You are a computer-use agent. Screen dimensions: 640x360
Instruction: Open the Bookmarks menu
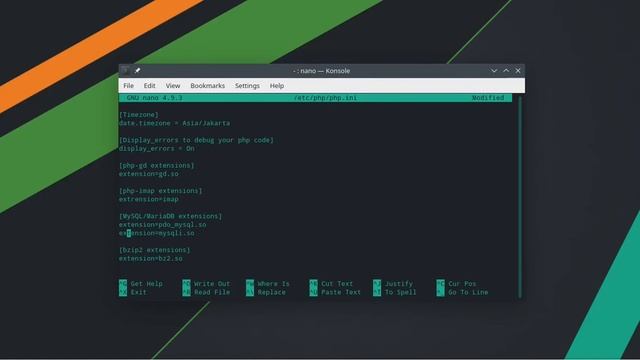point(207,86)
